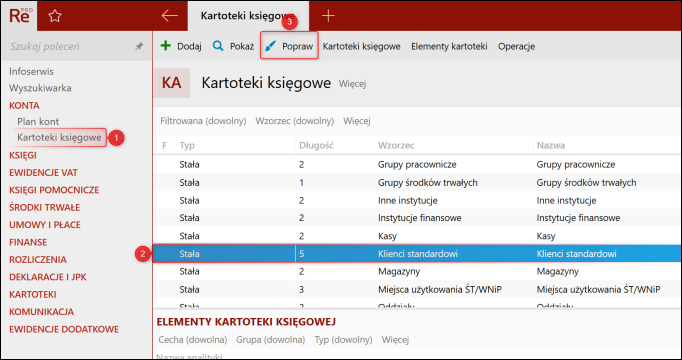Click the star favorites icon

click(x=55, y=16)
